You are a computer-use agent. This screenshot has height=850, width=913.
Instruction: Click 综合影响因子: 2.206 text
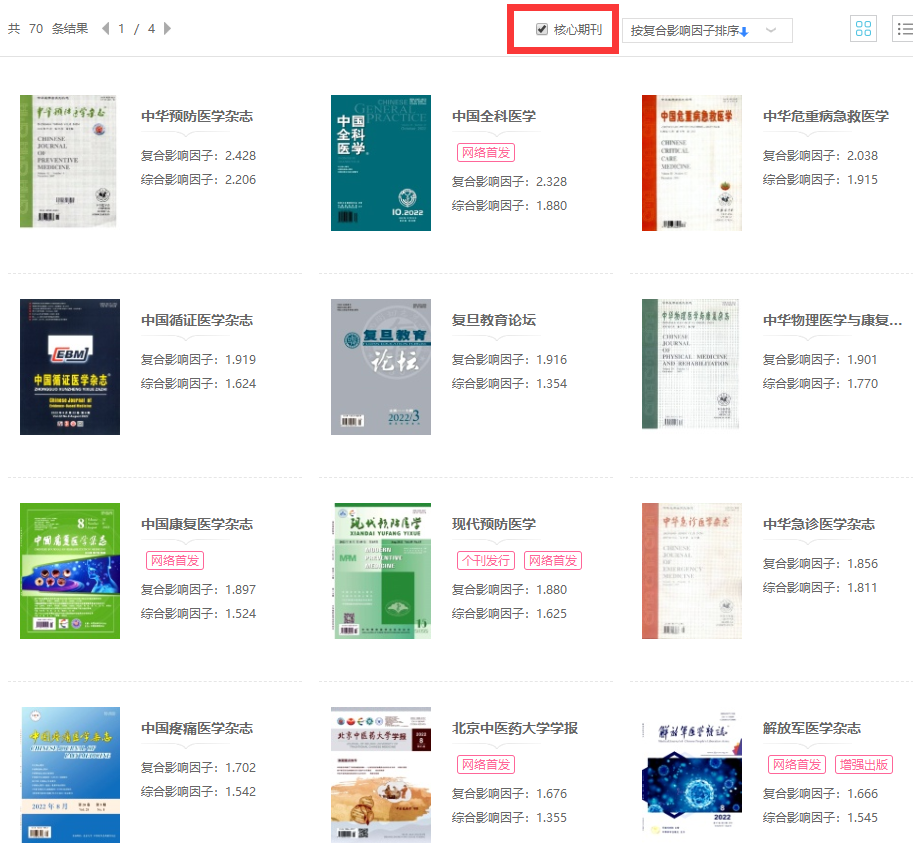(x=198, y=179)
